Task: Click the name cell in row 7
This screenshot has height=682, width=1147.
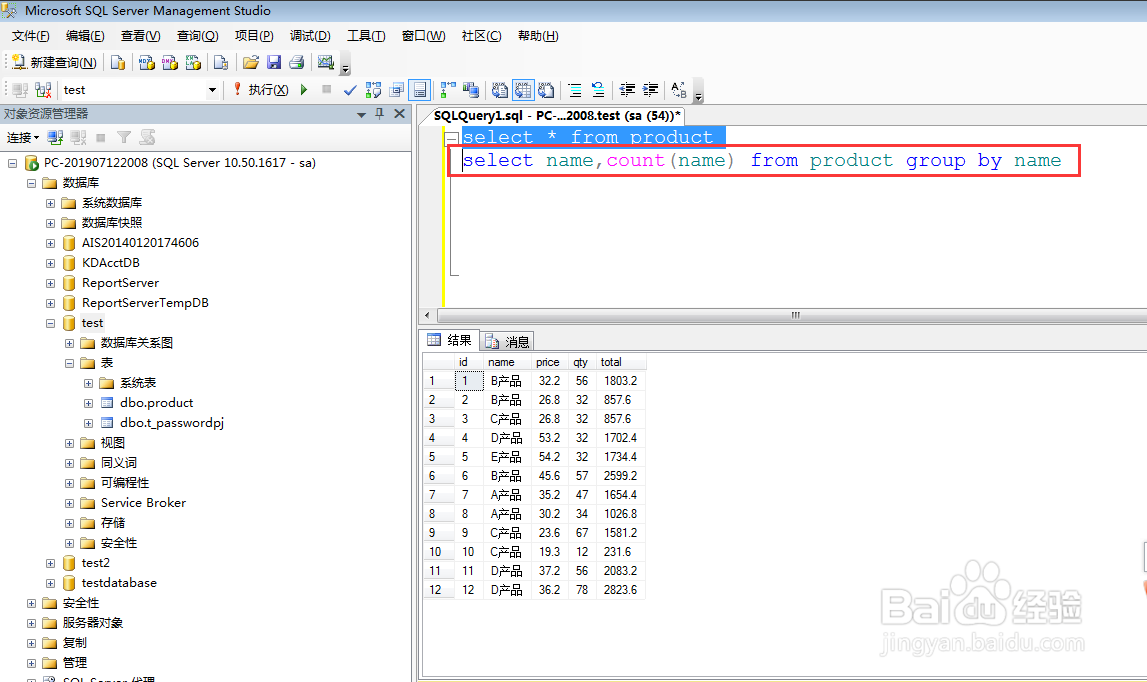Action: coord(506,495)
